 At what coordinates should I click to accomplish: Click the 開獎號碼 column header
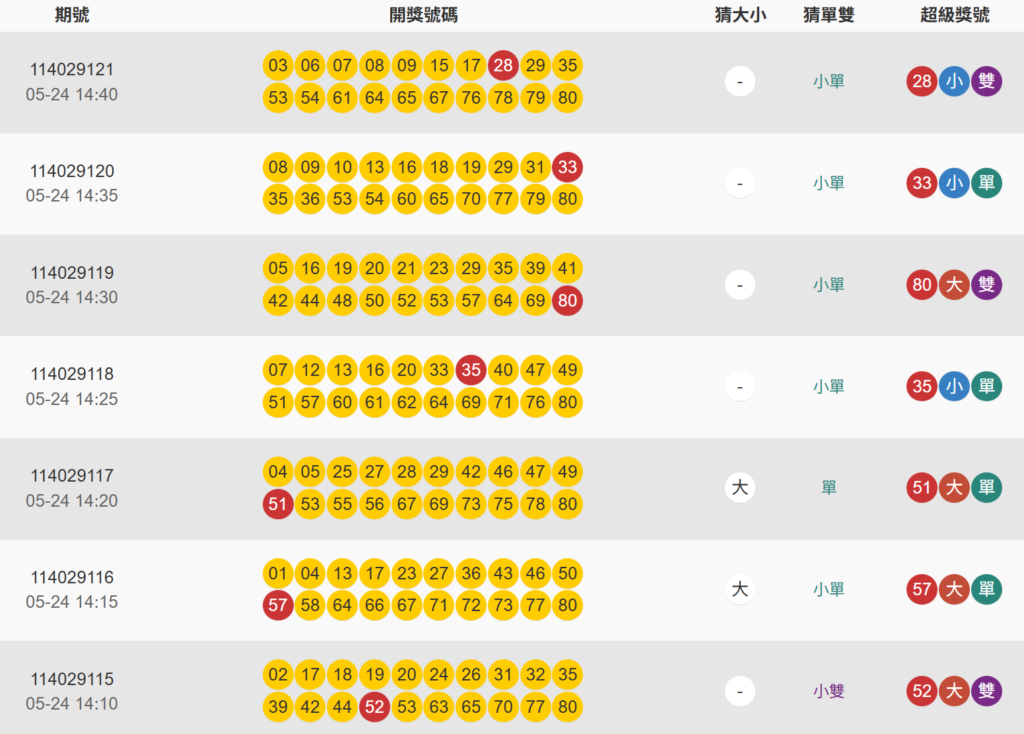tap(424, 15)
